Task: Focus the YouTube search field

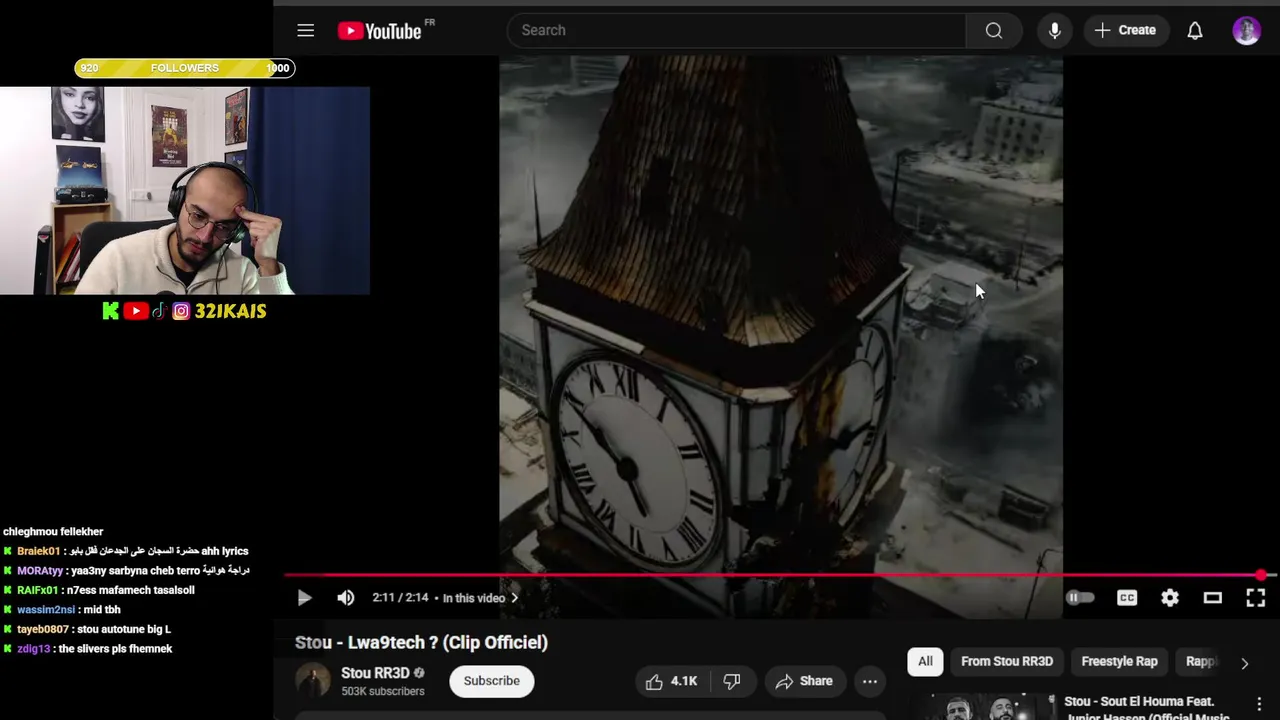Action: tap(737, 30)
